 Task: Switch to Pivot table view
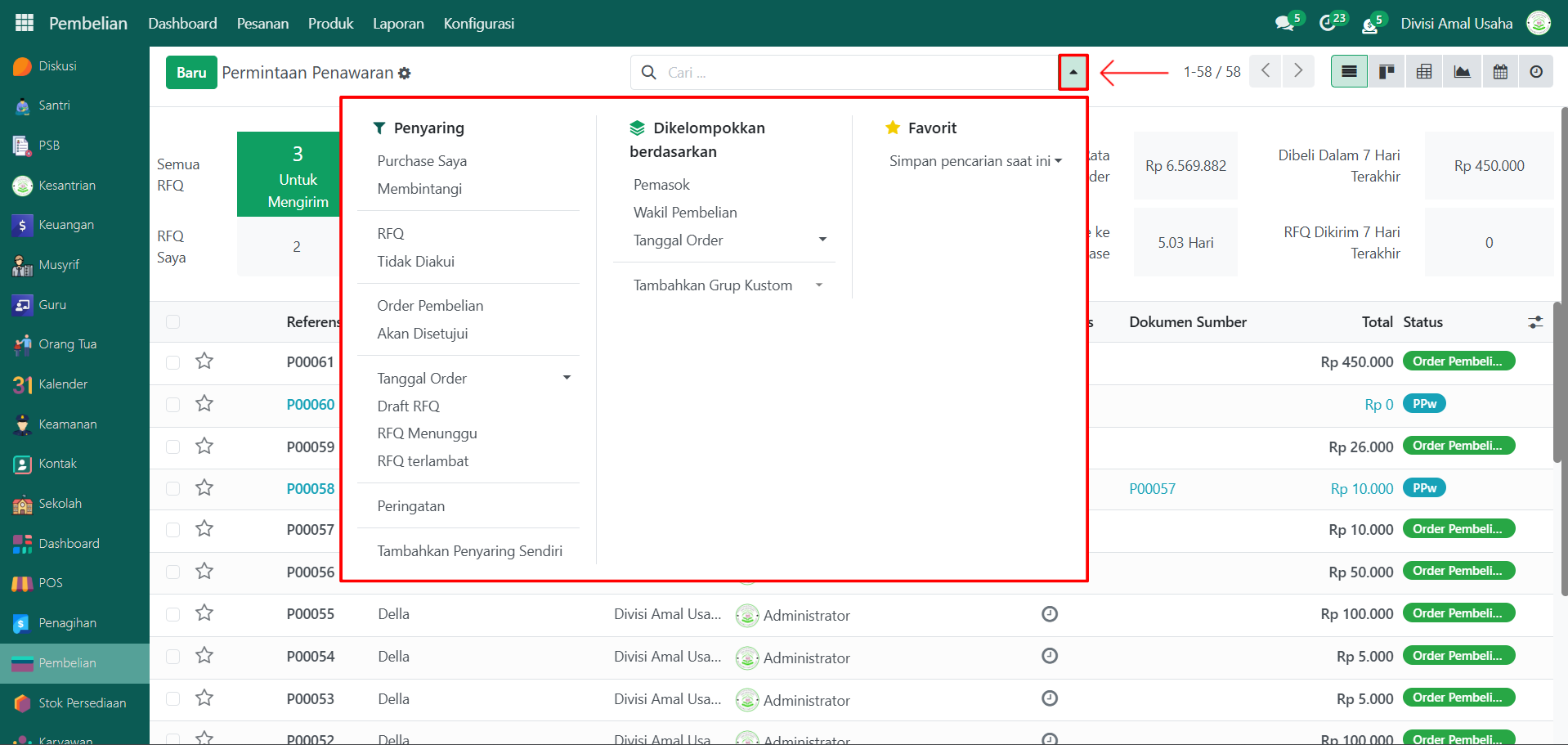coord(1424,72)
